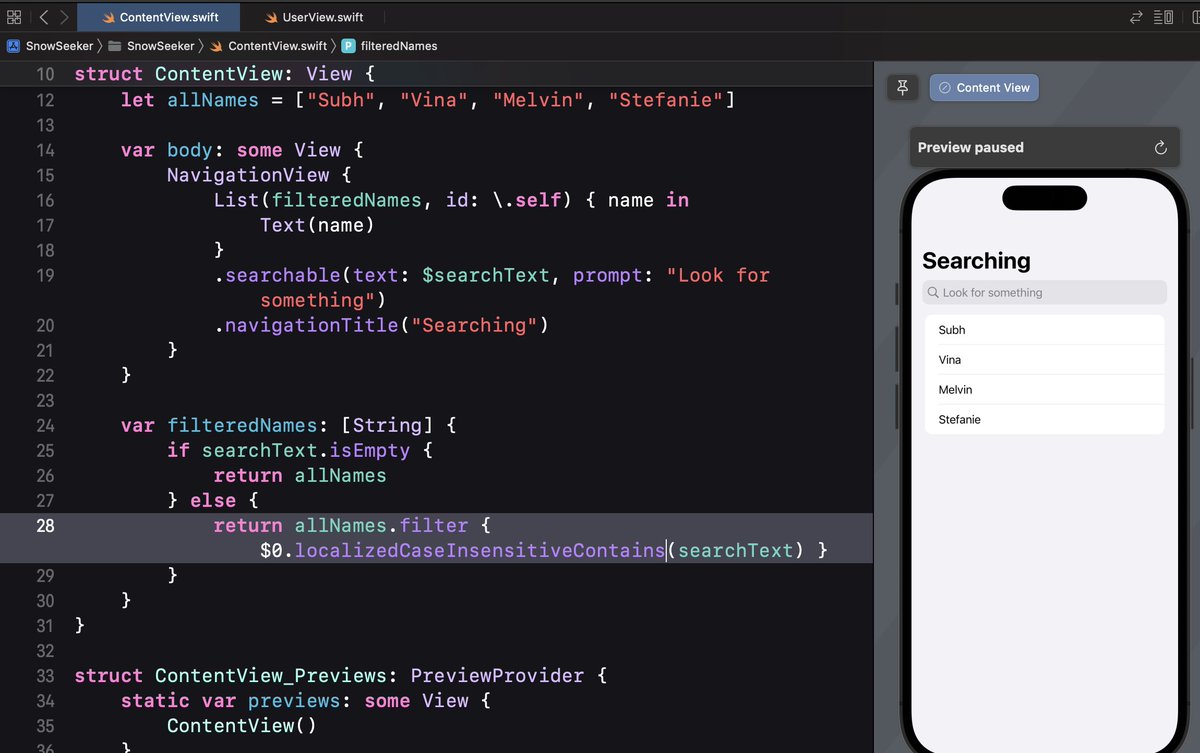
Task: Select SnowSeeker project in the breadcrumb
Action: coord(50,46)
